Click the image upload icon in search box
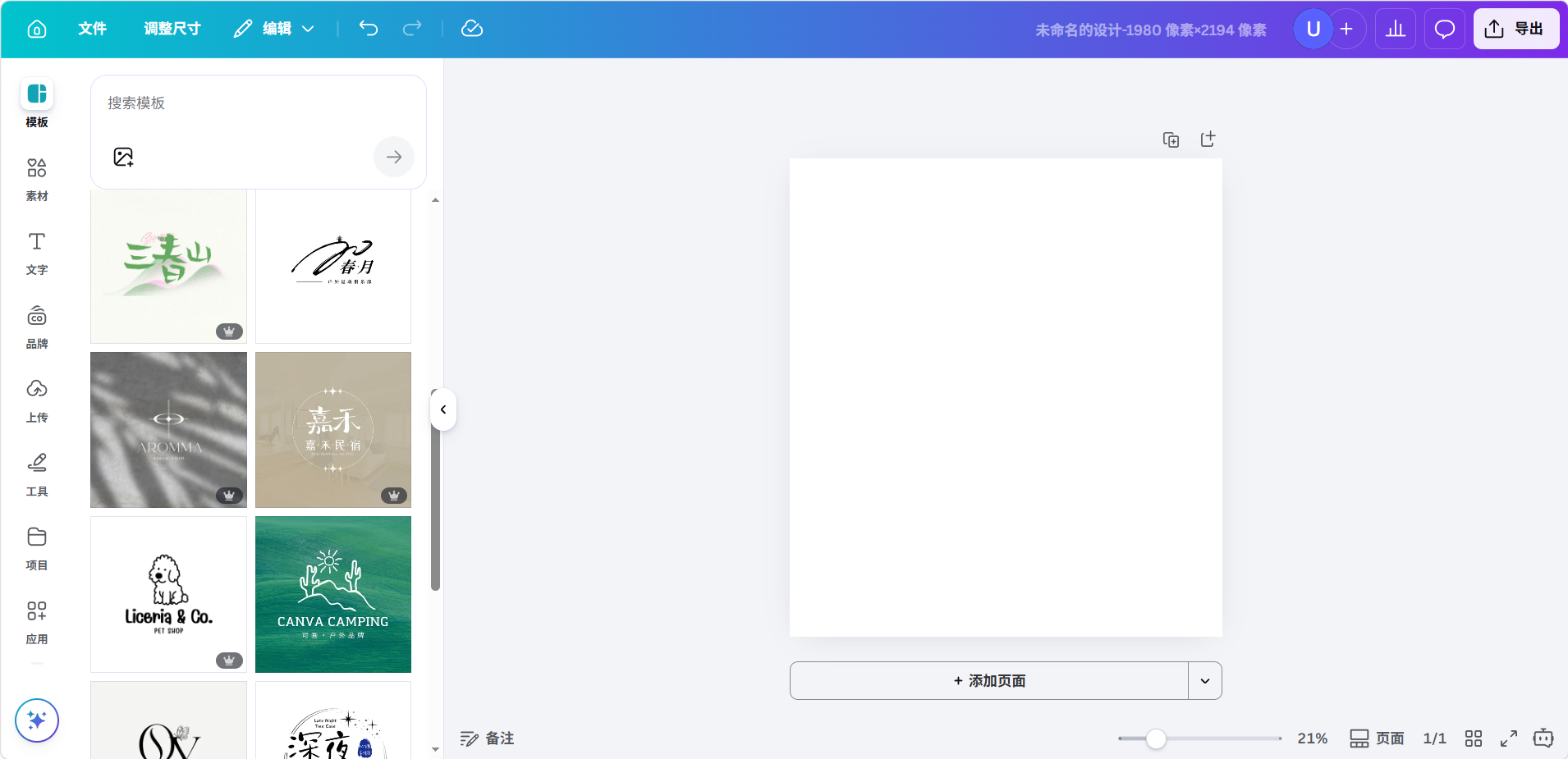 [123, 157]
